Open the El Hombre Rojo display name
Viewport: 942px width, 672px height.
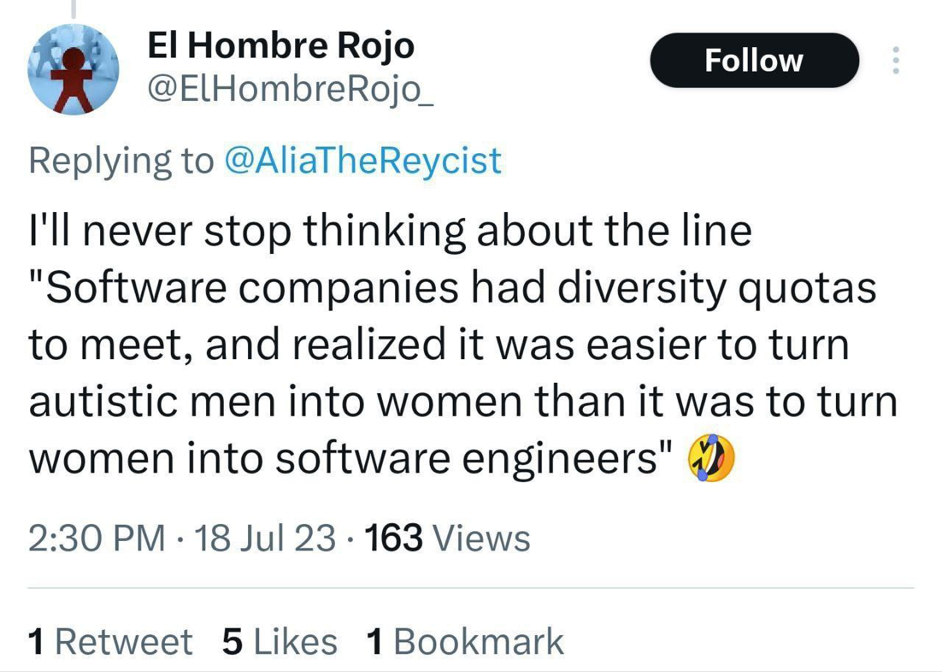280,45
